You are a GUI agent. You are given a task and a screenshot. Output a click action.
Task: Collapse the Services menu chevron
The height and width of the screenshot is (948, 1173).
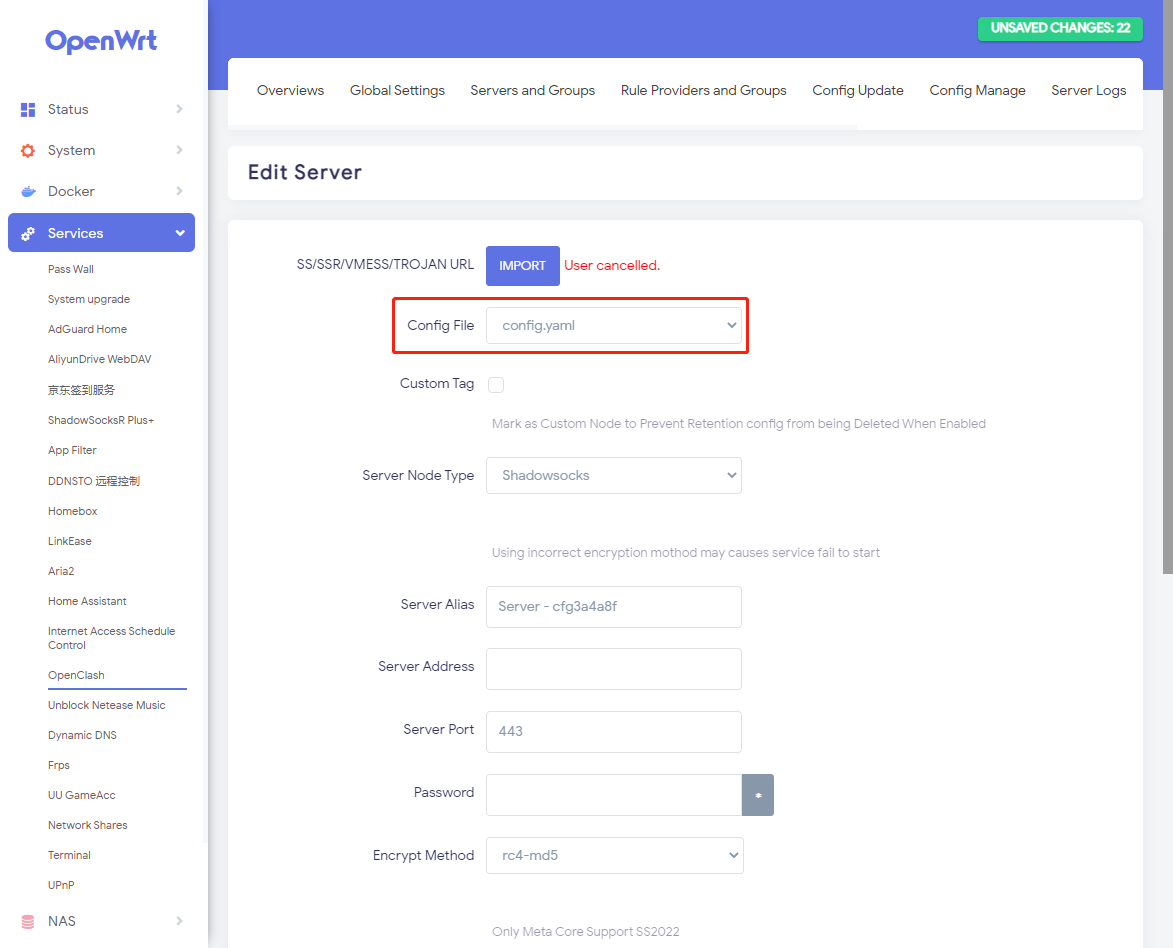coord(180,233)
